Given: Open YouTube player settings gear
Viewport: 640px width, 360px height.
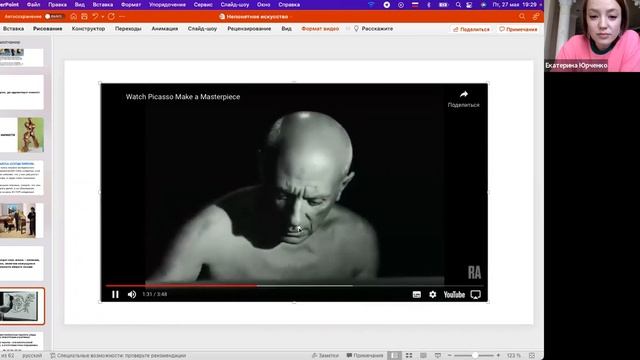Looking at the screenshot, I should [433, 294].
